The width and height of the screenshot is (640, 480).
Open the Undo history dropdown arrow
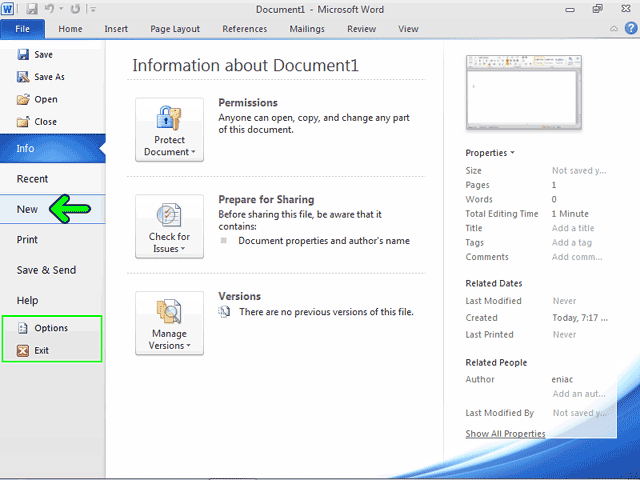point(61,9)
